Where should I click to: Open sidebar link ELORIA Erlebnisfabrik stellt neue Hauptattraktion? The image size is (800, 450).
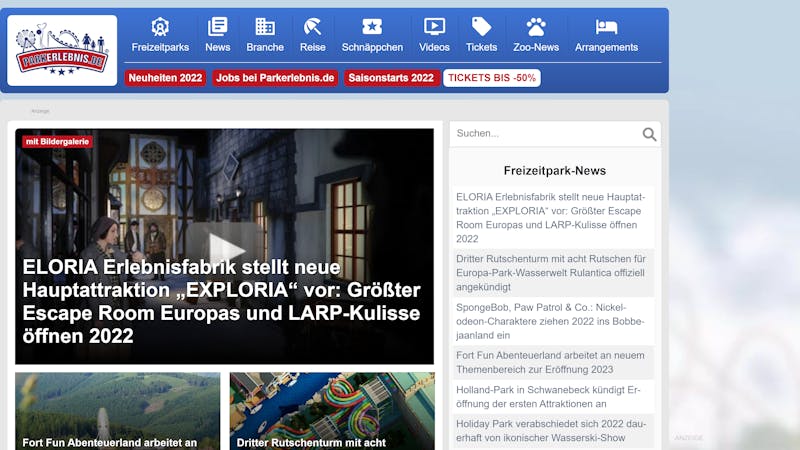click(553, 218)
